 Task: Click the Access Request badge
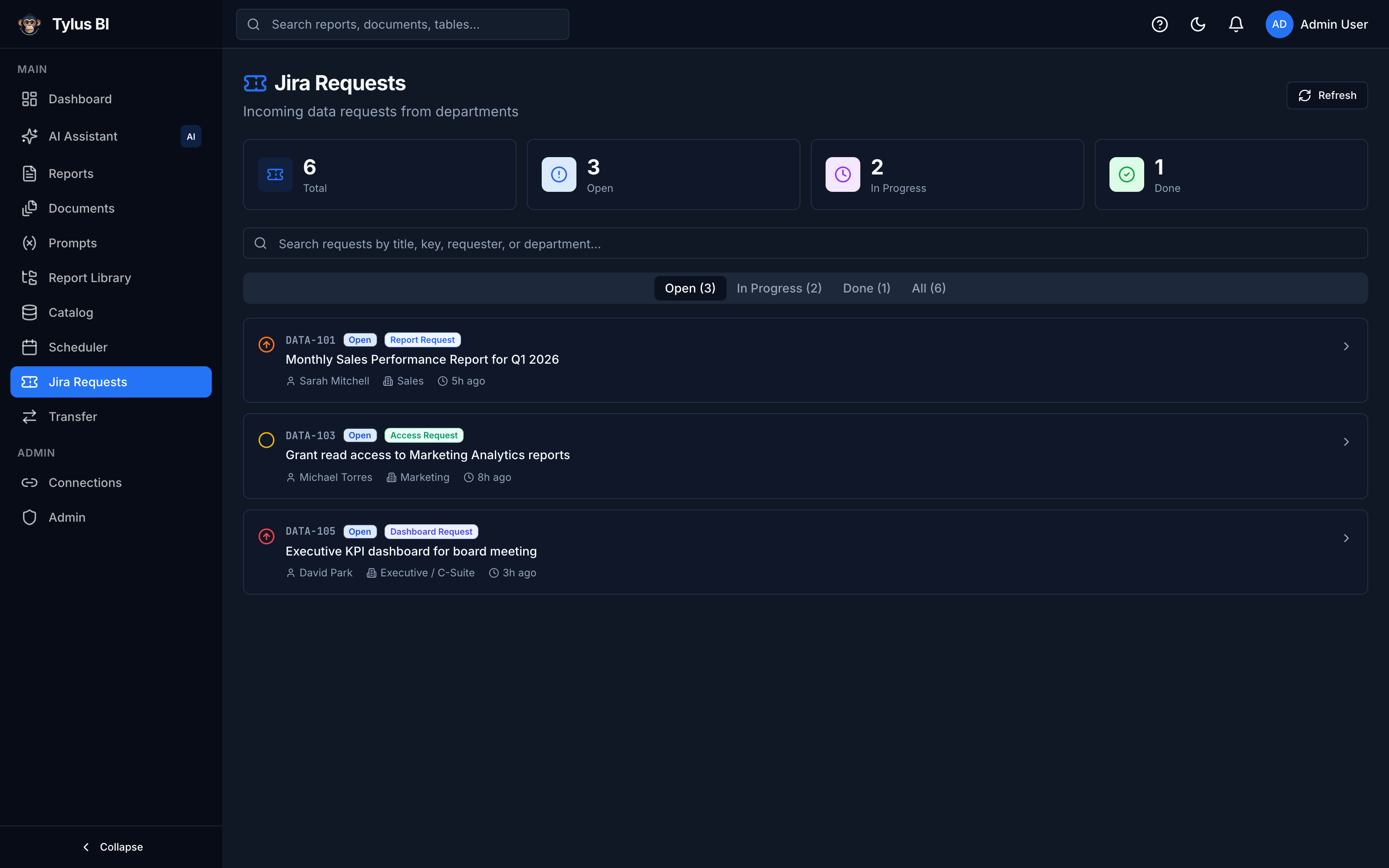tap(424, 435)
